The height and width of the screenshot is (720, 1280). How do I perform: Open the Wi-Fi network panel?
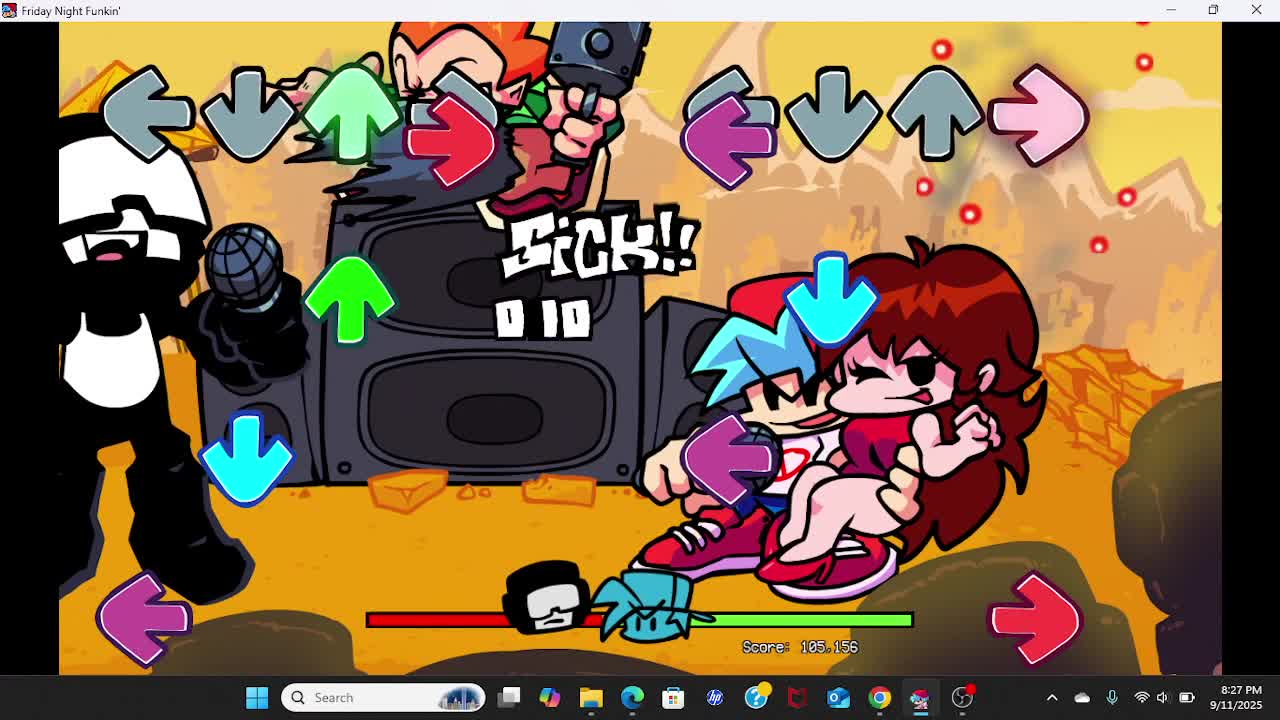[1141, 697]
